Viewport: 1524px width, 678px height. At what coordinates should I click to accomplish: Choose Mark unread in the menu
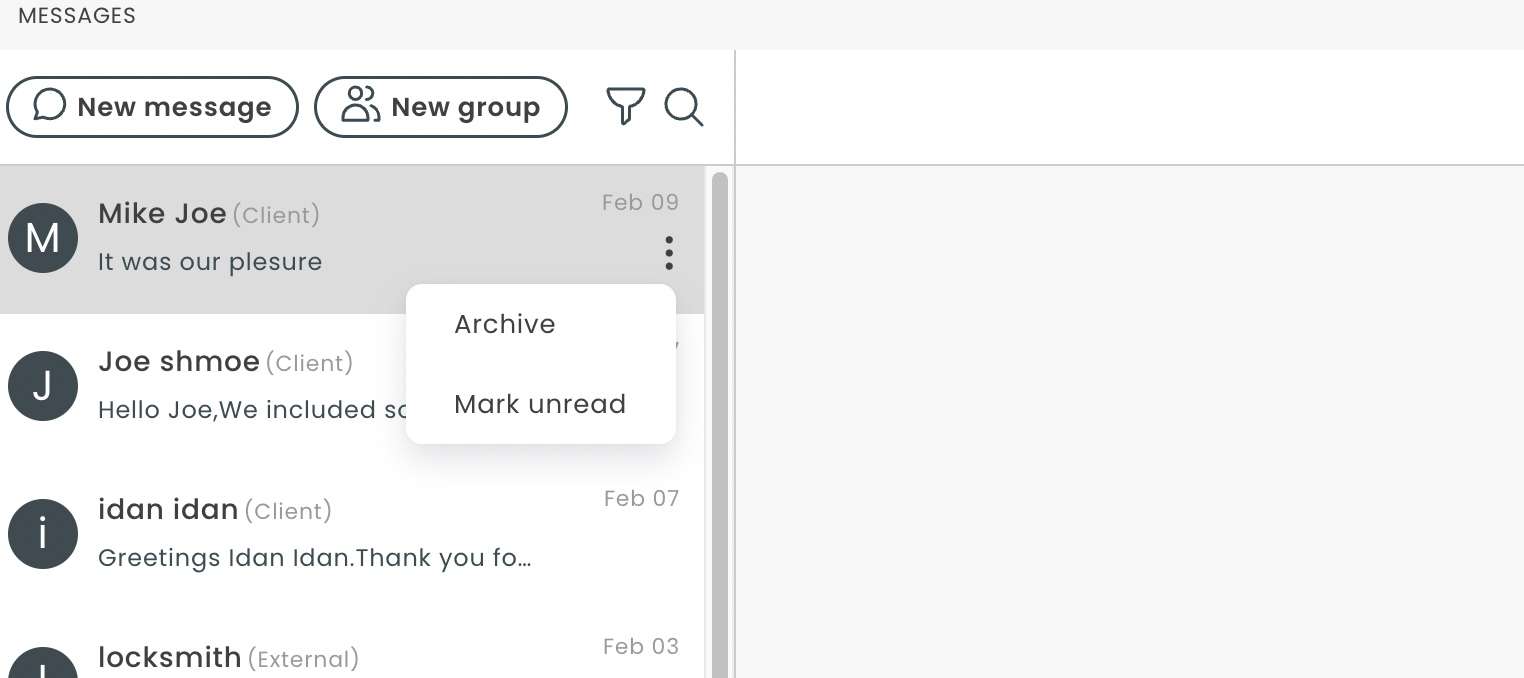pos(540,404)
